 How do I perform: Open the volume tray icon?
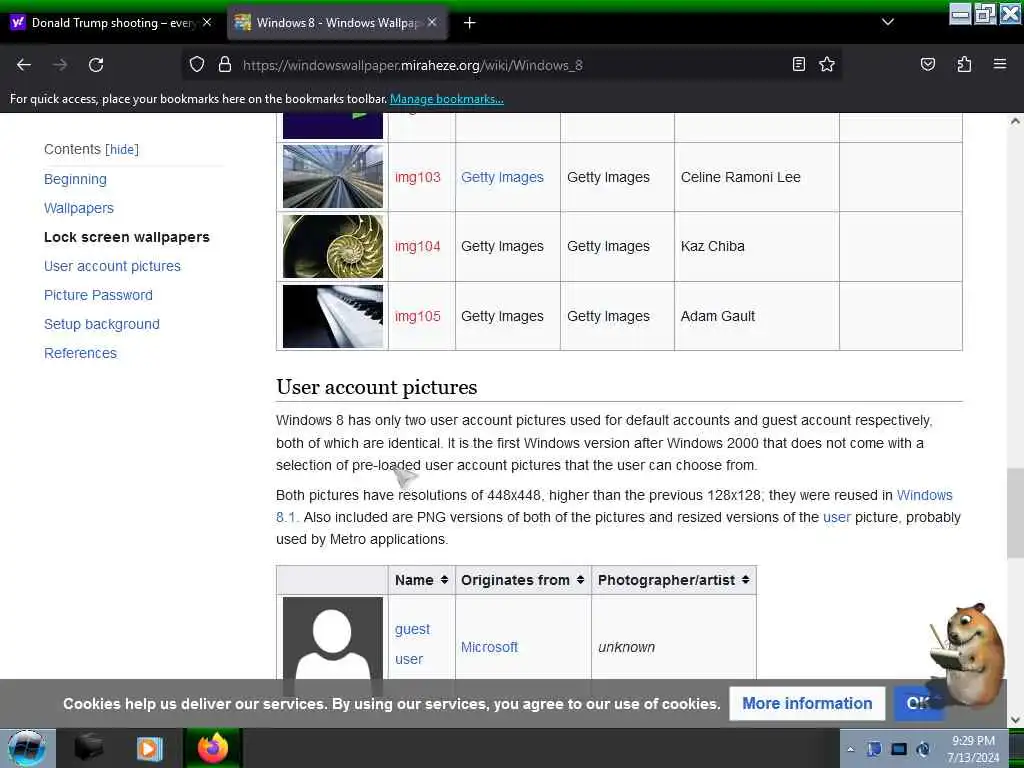pyautogui.click(x=923, y=749)
